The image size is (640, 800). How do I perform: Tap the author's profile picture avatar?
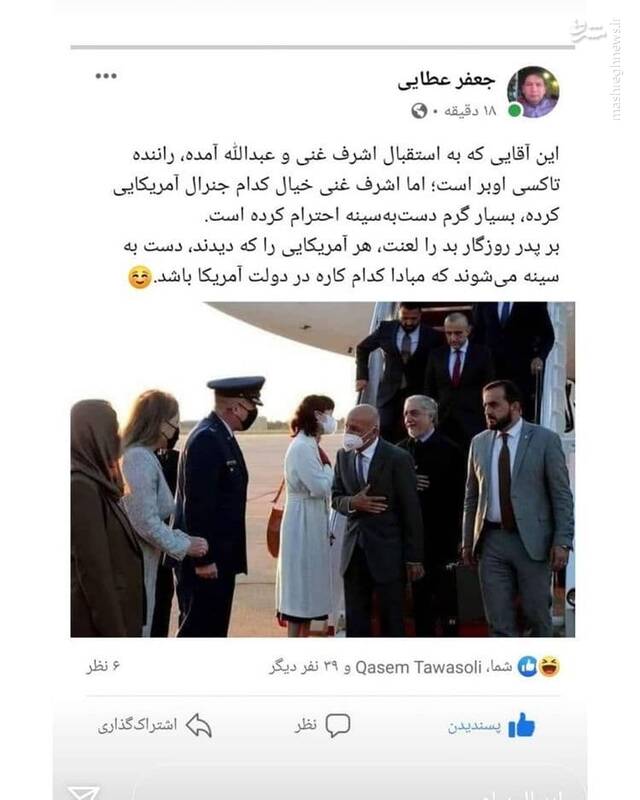click(x=533, y=92)
